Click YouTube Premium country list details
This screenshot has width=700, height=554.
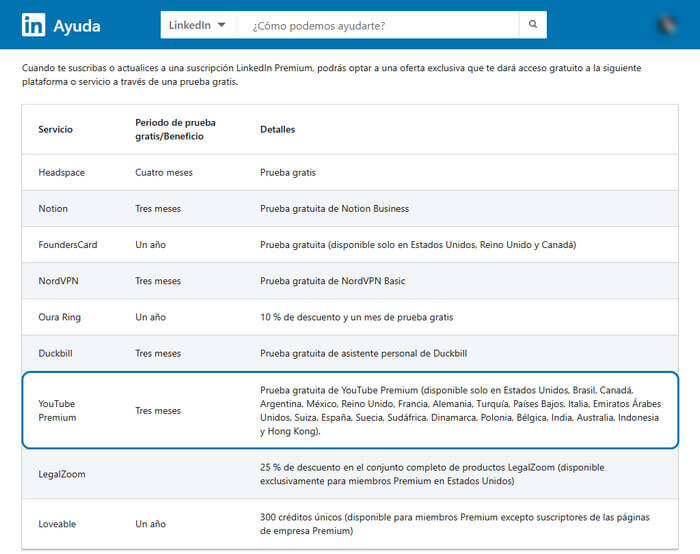pyautogui.click(x=461, y=410)
